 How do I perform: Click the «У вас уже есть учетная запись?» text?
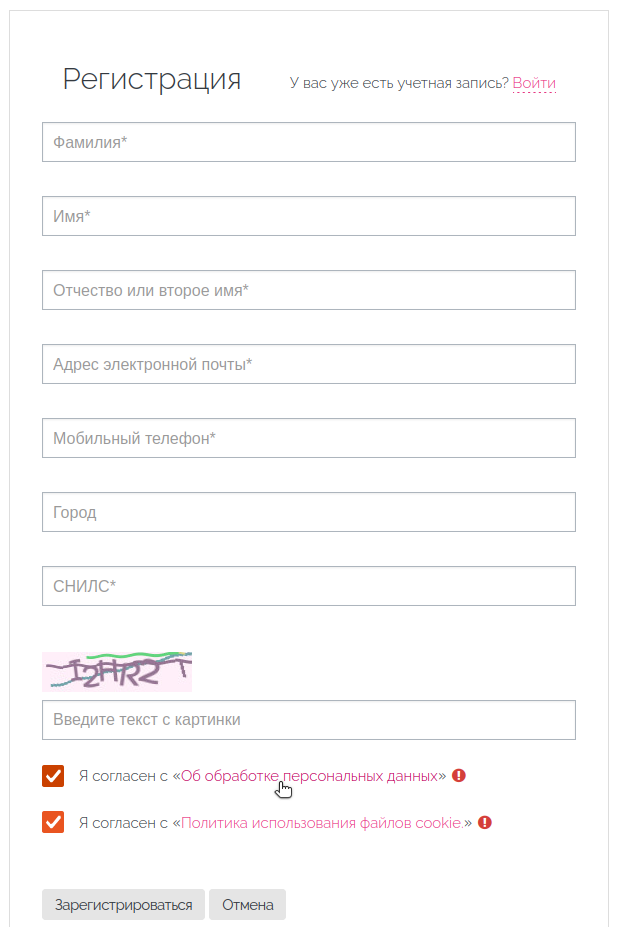coord(399,83)
